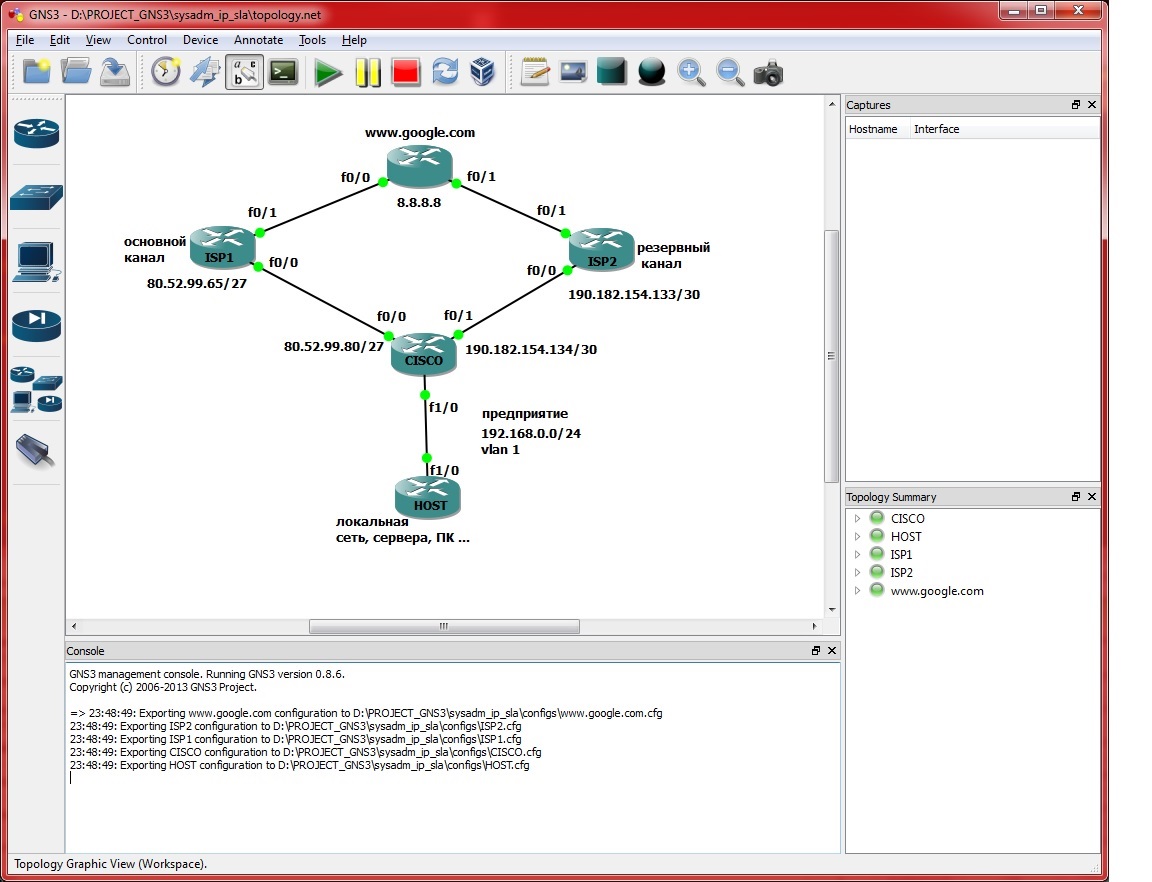The image size is (1152, 882).
Task: Click the 192.168.0.0/24 network label
Action: [530, 434]
